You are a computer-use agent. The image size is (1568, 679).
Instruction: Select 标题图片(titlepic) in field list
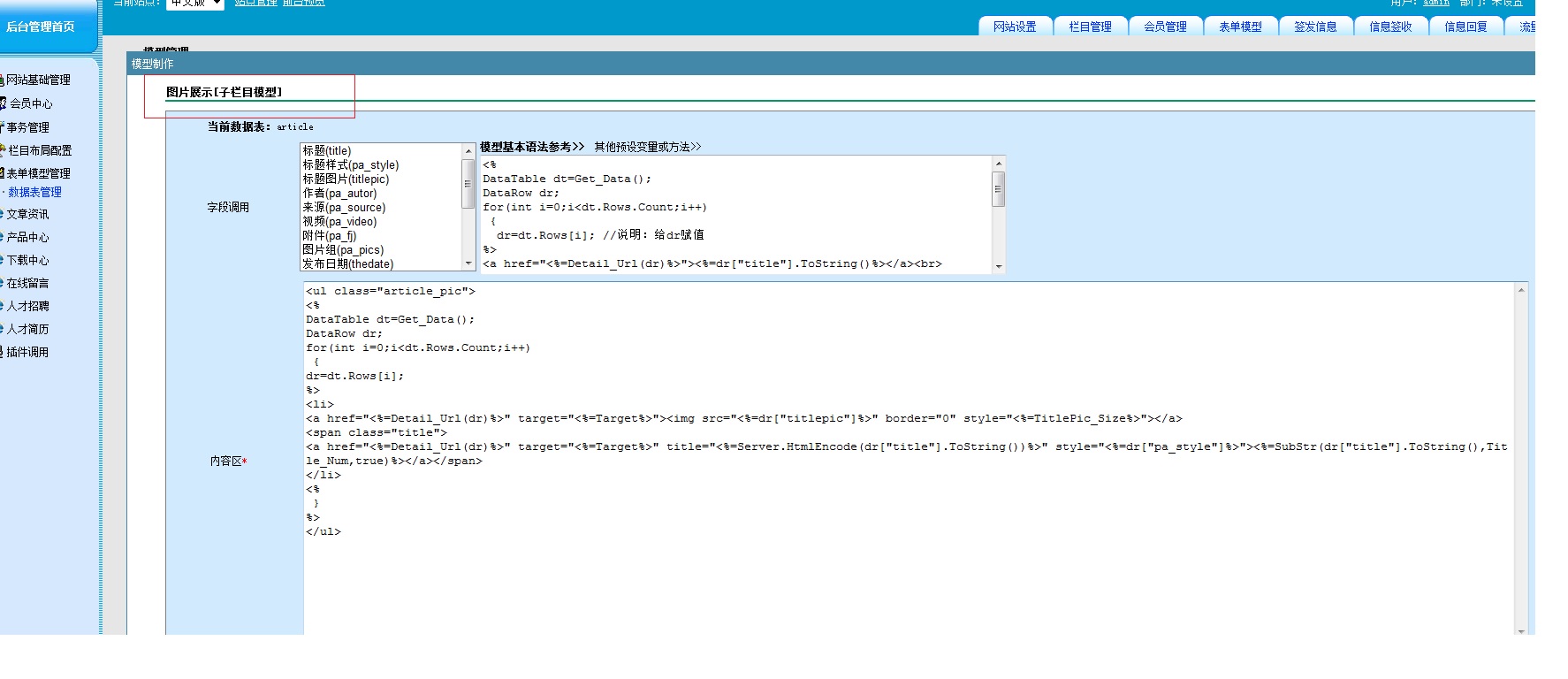(x=346, y=179)
